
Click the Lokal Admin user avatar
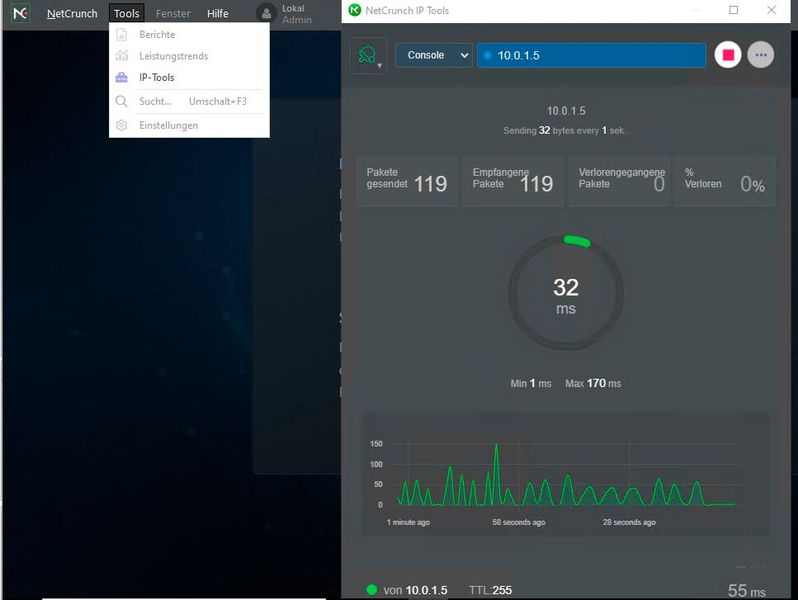[x=266, y=14]
